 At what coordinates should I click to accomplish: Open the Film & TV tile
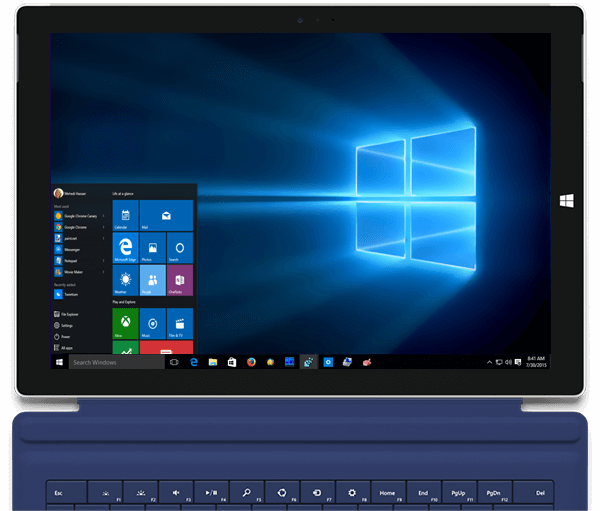click(x=180, y=324)
